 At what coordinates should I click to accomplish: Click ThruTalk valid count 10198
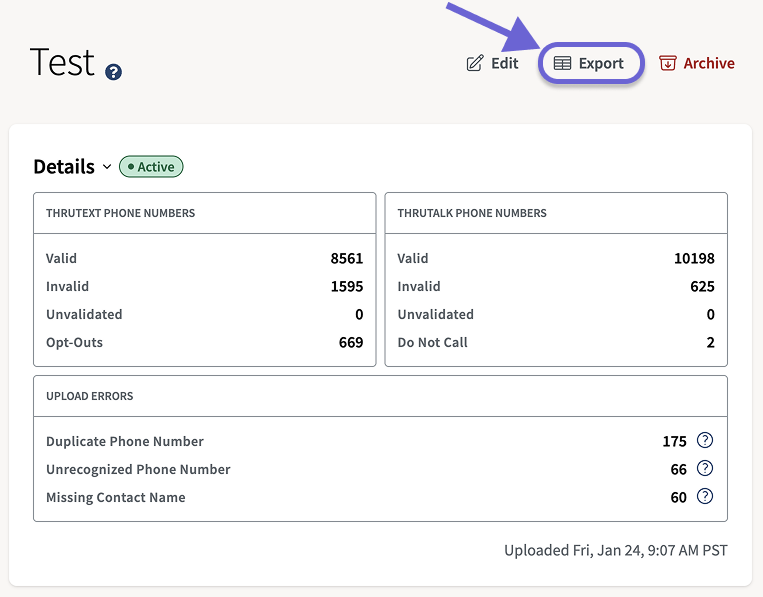coord(694,258)
